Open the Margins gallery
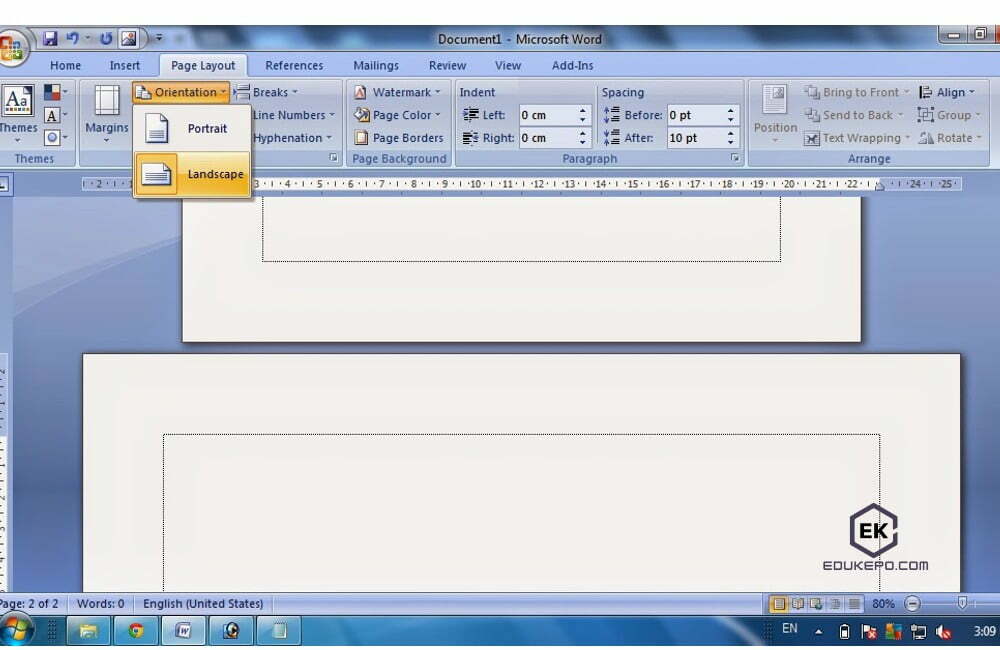The image size is (1000, 650). 106,111
